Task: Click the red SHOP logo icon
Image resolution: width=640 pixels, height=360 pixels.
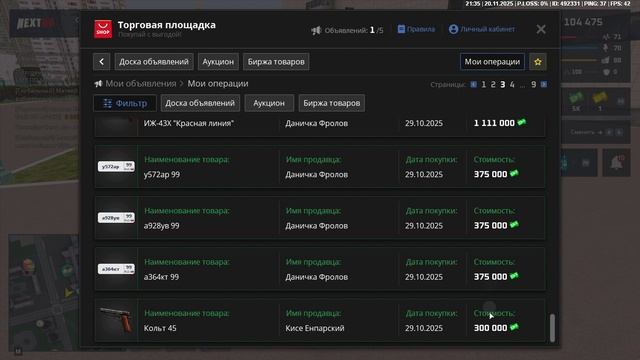Action: 103,29
